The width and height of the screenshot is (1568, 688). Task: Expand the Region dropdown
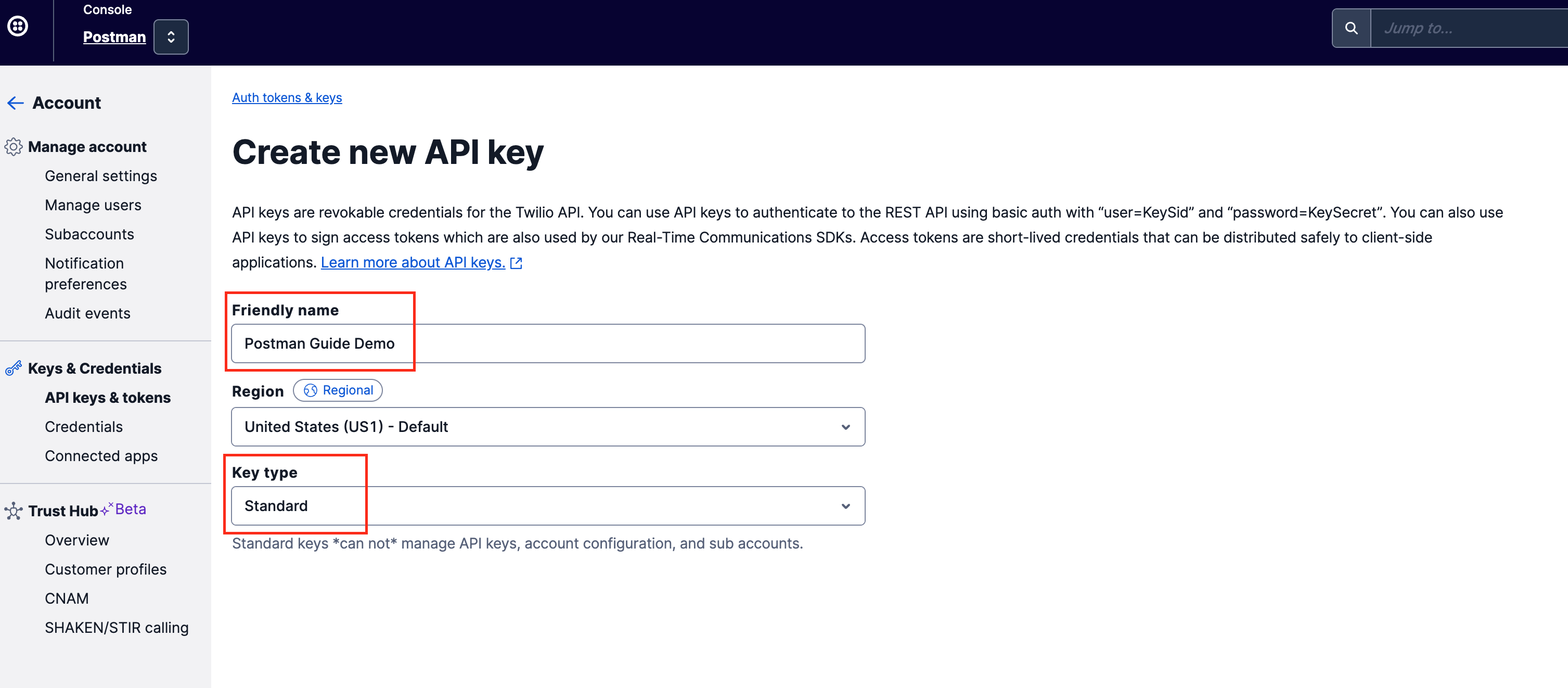click(548, 427)
